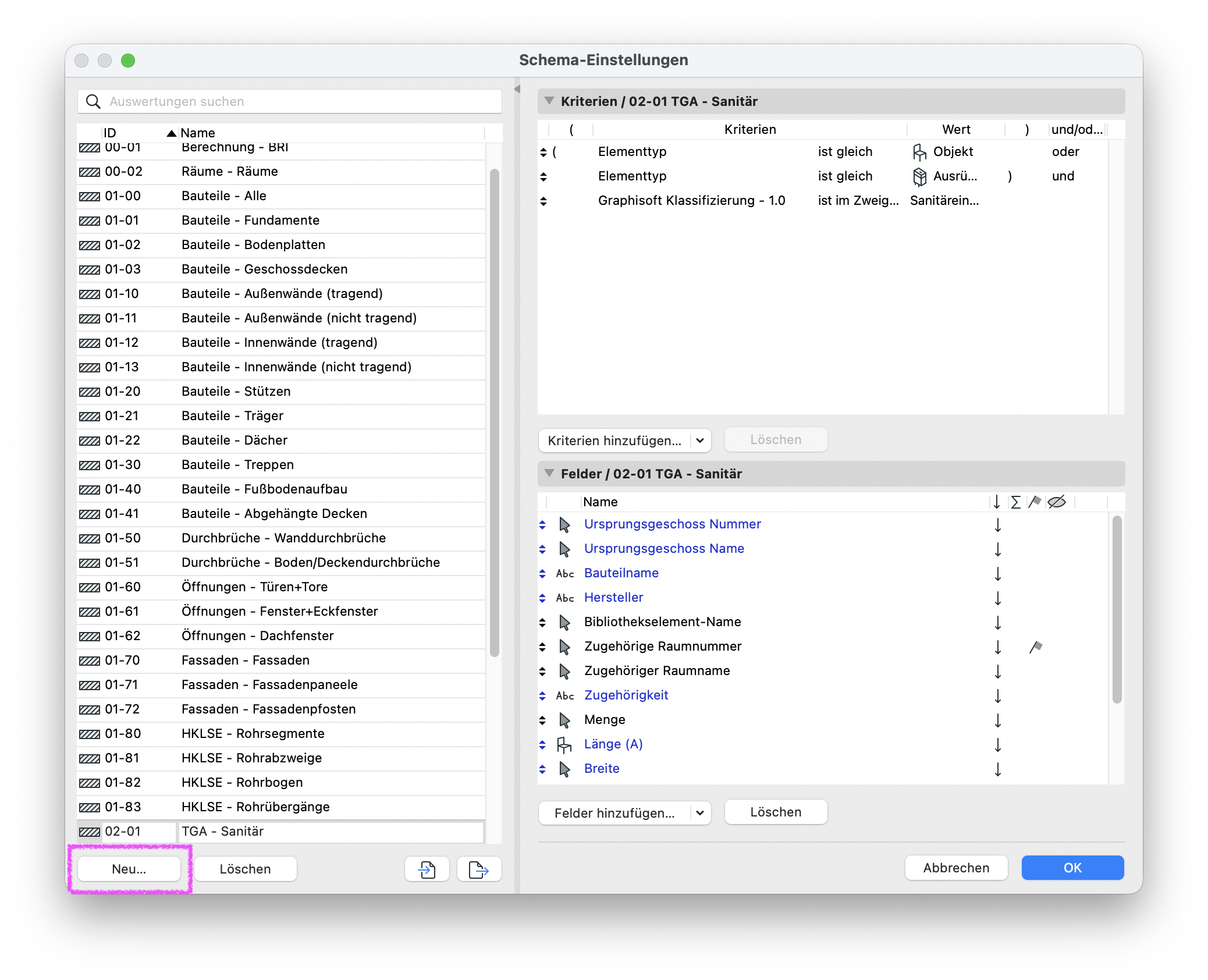Toggle sort order arrow for Bibliothekselement-Name

tap(997, 622)
